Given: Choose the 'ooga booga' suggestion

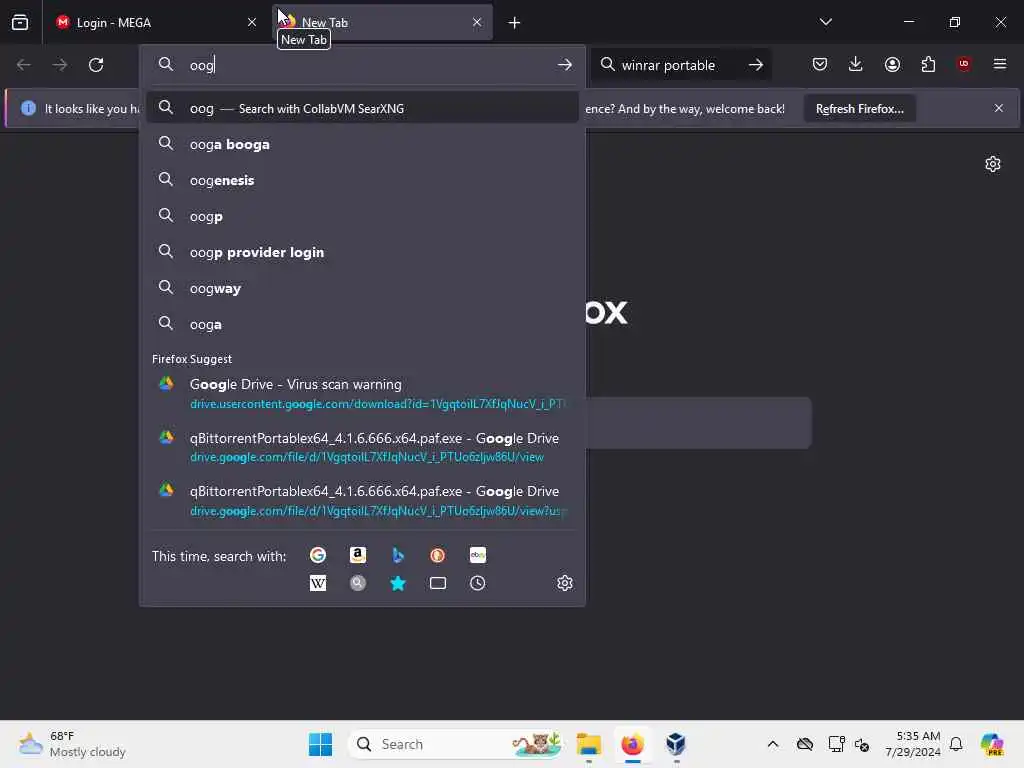Looking at the screenshot, I should [362, 144].
